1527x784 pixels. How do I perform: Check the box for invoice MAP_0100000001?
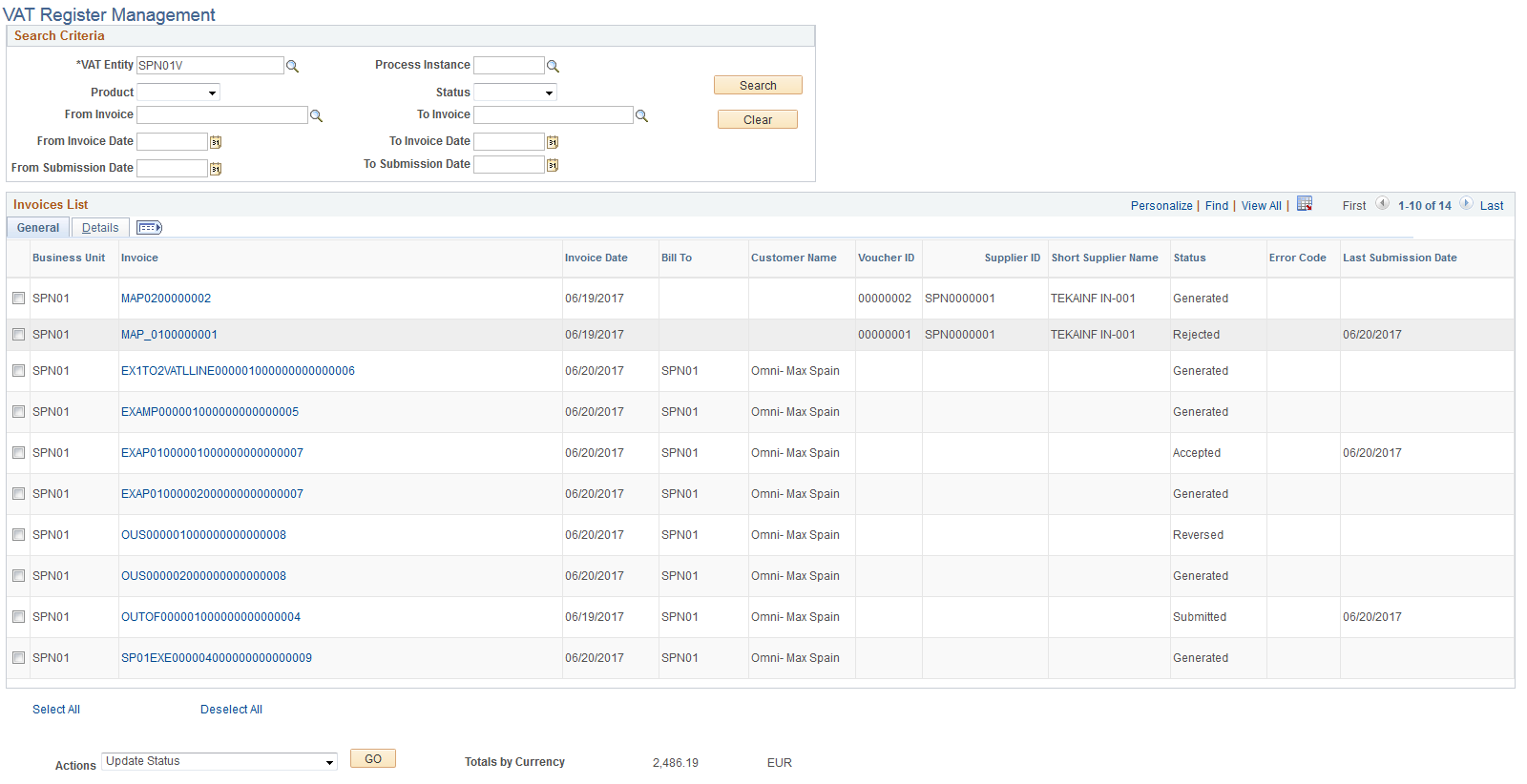[18, 335]
